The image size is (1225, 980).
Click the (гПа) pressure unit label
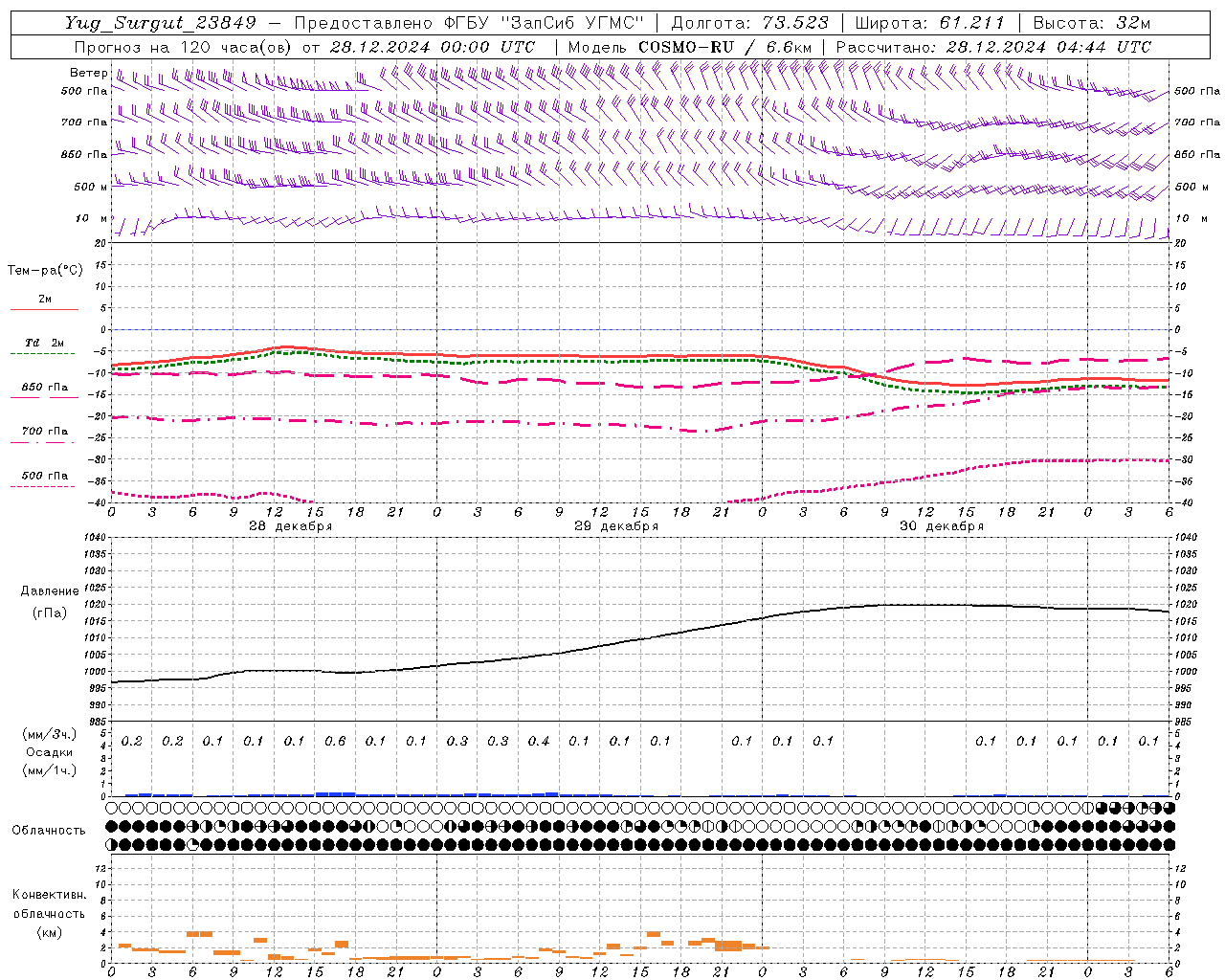(x=50, y=612)
